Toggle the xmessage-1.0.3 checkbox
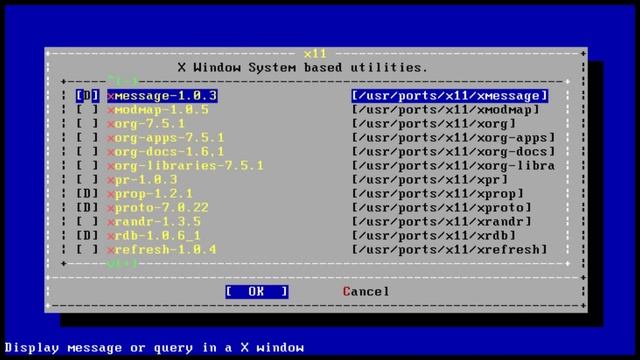The height and width of the screenshot is (360, 640). click(x=87, y=96)
